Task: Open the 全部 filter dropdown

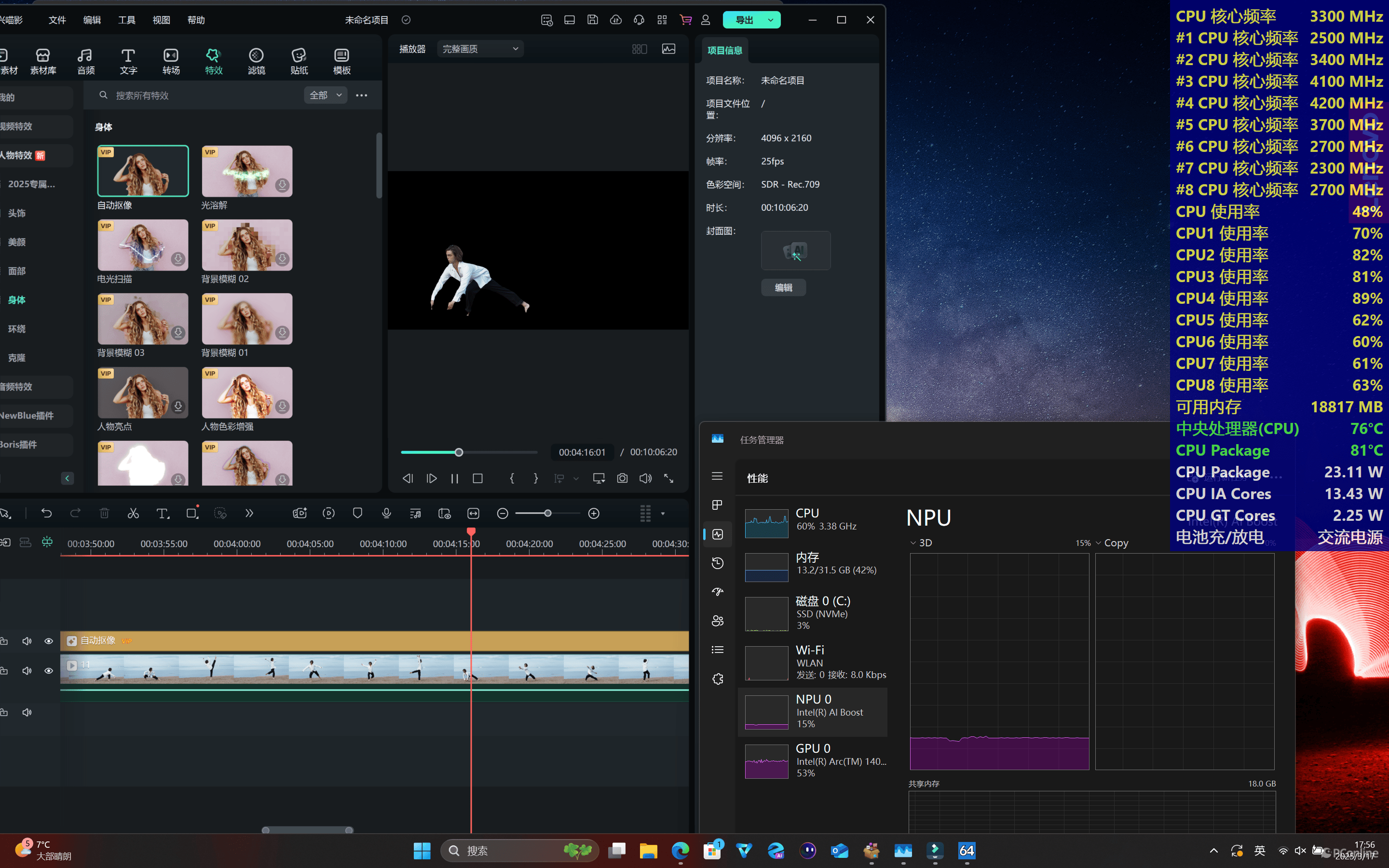Action: pos(326,95)
